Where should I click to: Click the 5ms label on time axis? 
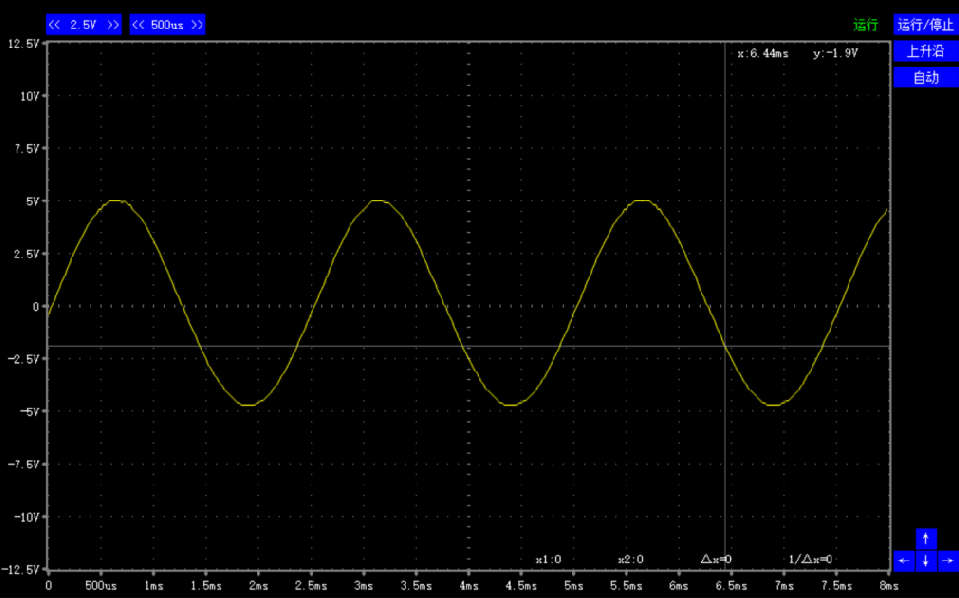pos(574,586)
